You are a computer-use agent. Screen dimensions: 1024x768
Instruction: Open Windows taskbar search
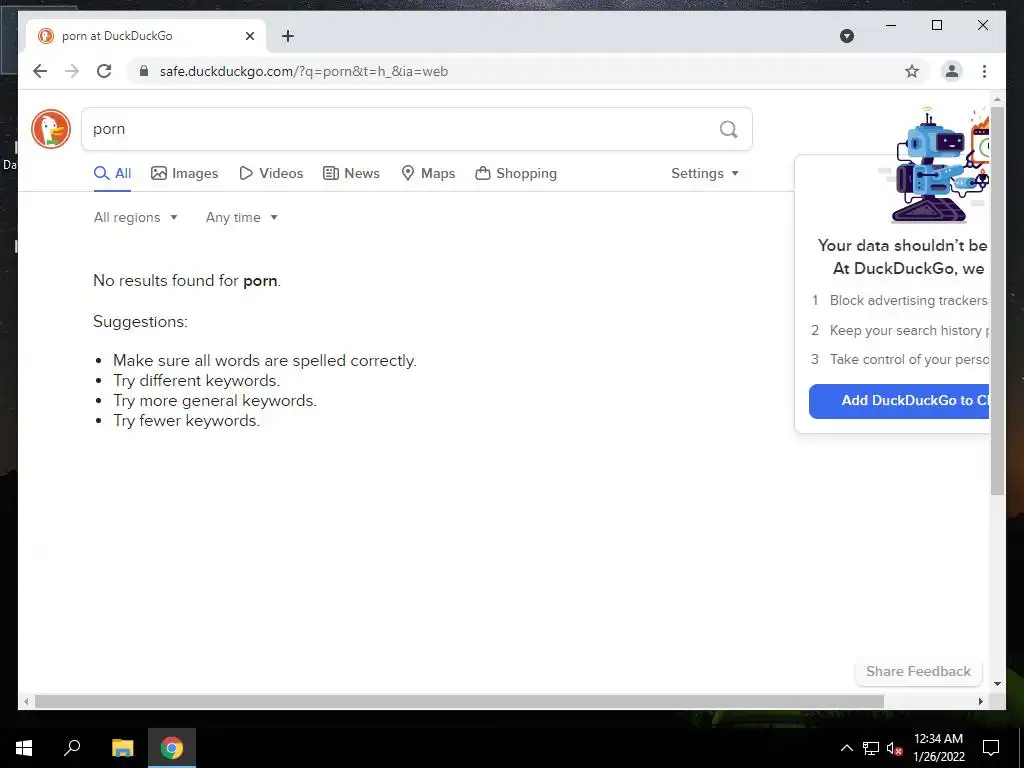pos(72,748)
